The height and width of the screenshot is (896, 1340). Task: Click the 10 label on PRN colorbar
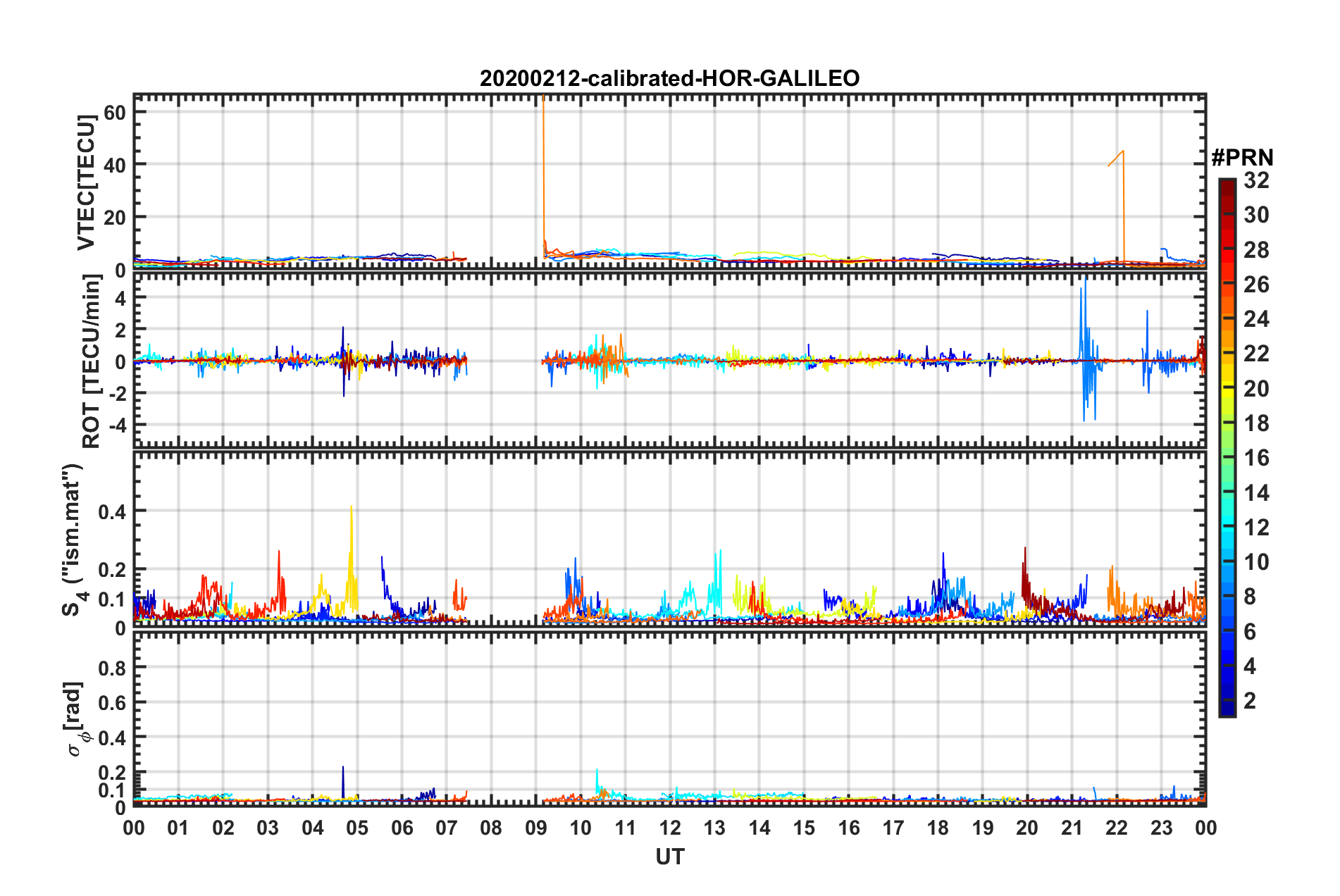click(x=1256, y=562)
